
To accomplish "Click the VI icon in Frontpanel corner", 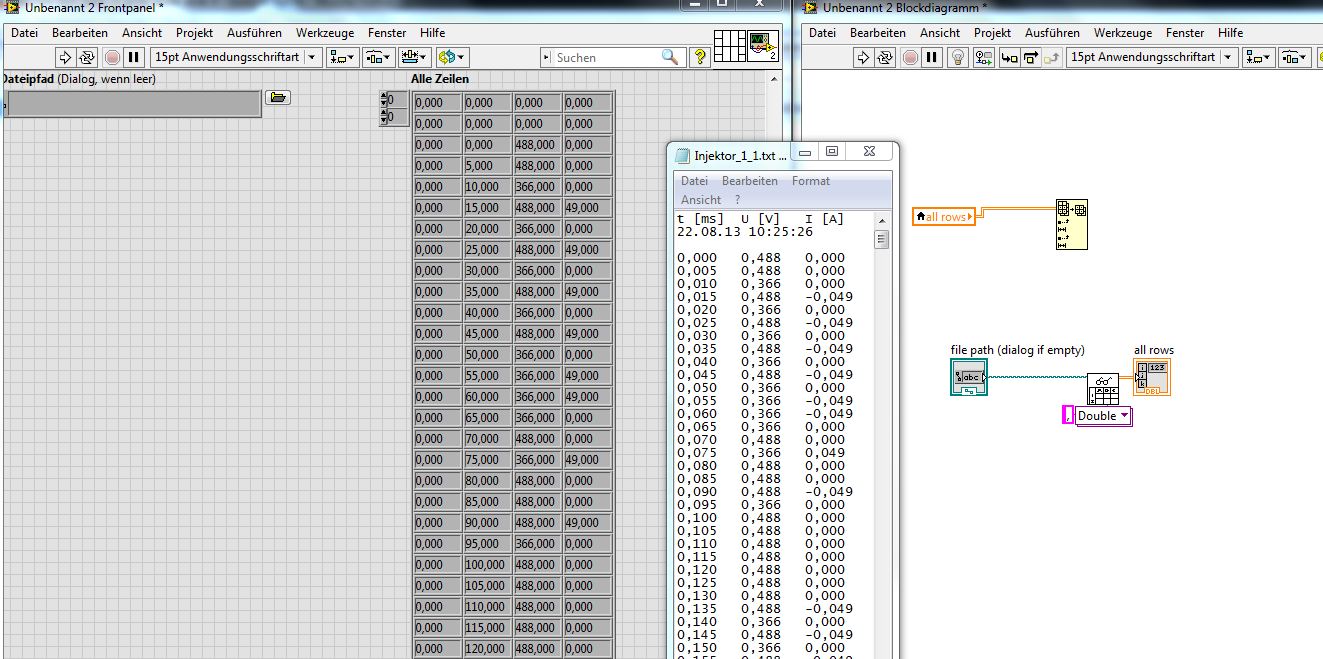I will pos(764,45).
